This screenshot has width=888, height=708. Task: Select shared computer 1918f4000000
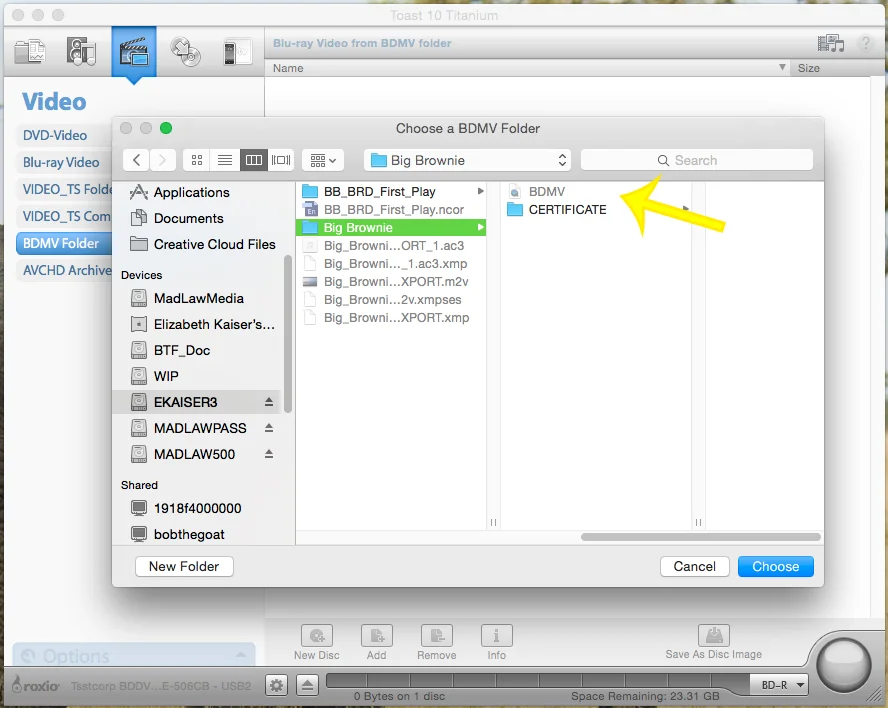click(x=197, y=509)
